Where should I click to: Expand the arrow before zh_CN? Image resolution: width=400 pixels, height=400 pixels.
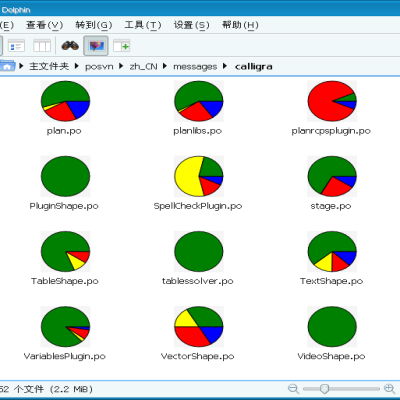coord(121,66)
